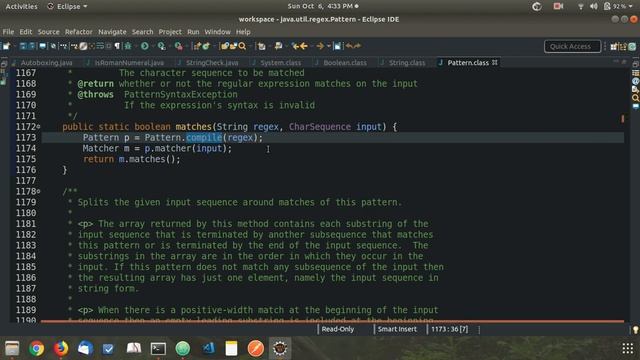This screenshot has height=360, width=640.
Task: Launch Firefox from the dock
Action: tap(61, 349)
